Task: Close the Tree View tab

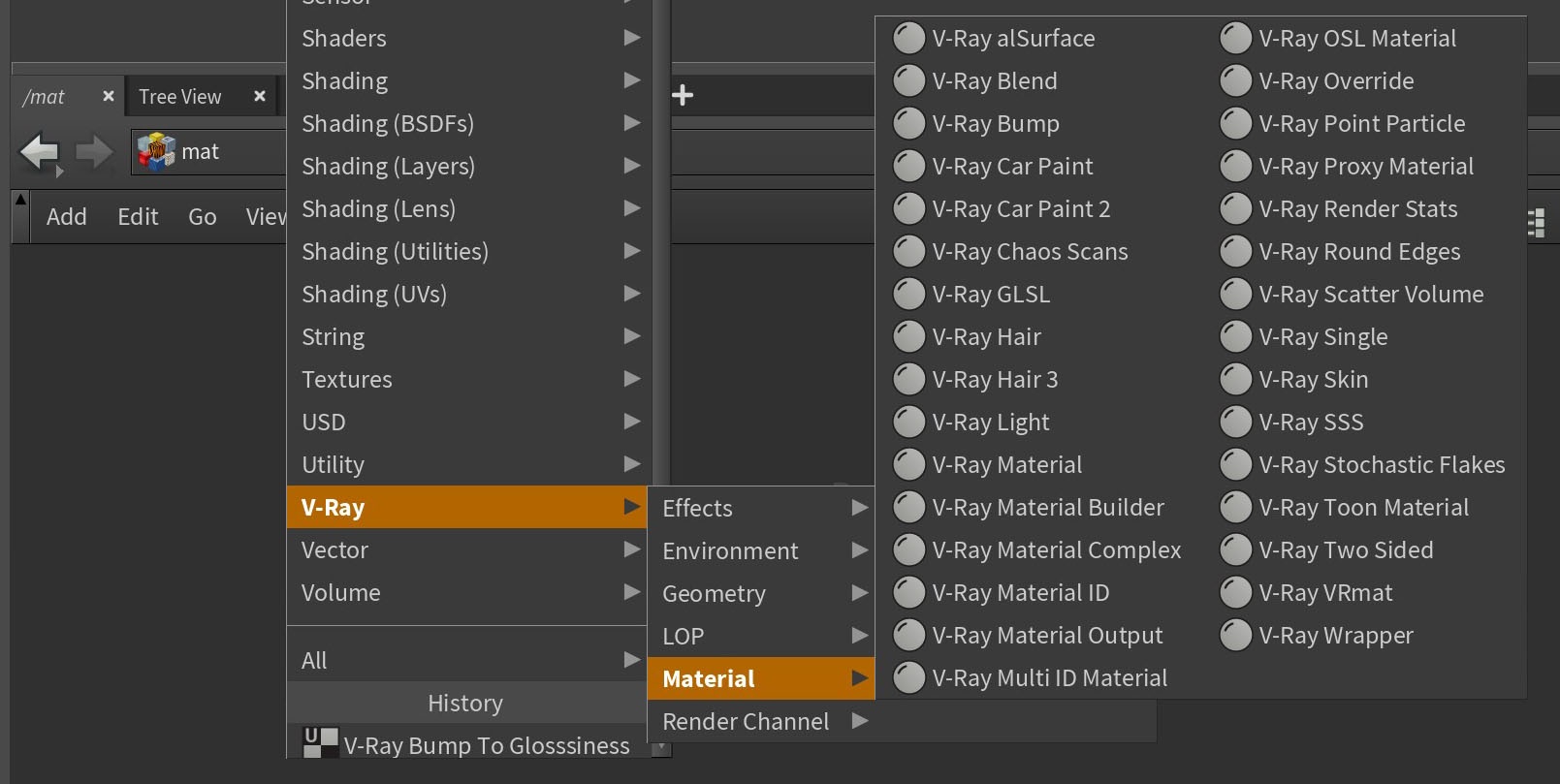Action: pos(260,96)
